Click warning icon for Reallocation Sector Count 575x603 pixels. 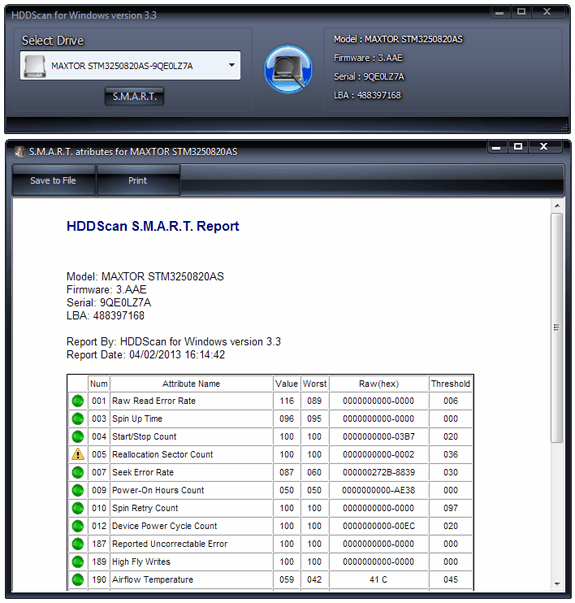(78, 454)
